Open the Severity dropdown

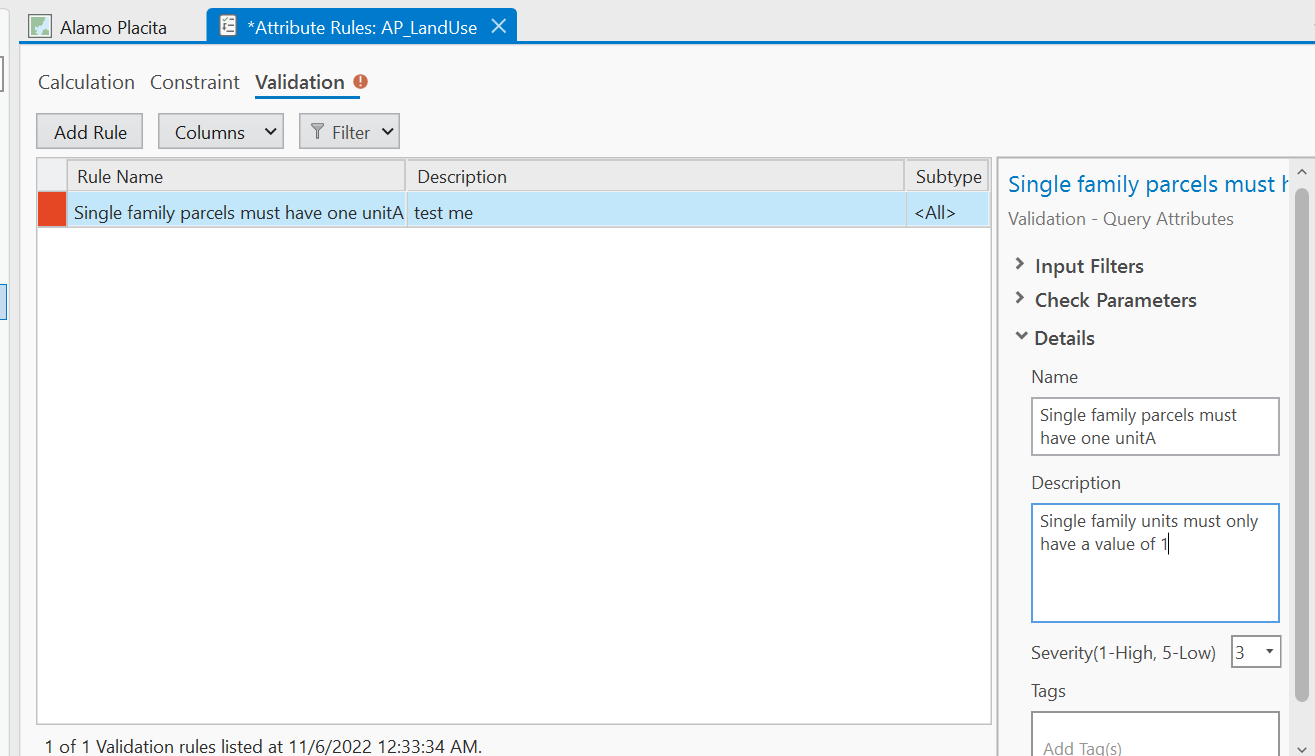click(x=1255, y=652)
